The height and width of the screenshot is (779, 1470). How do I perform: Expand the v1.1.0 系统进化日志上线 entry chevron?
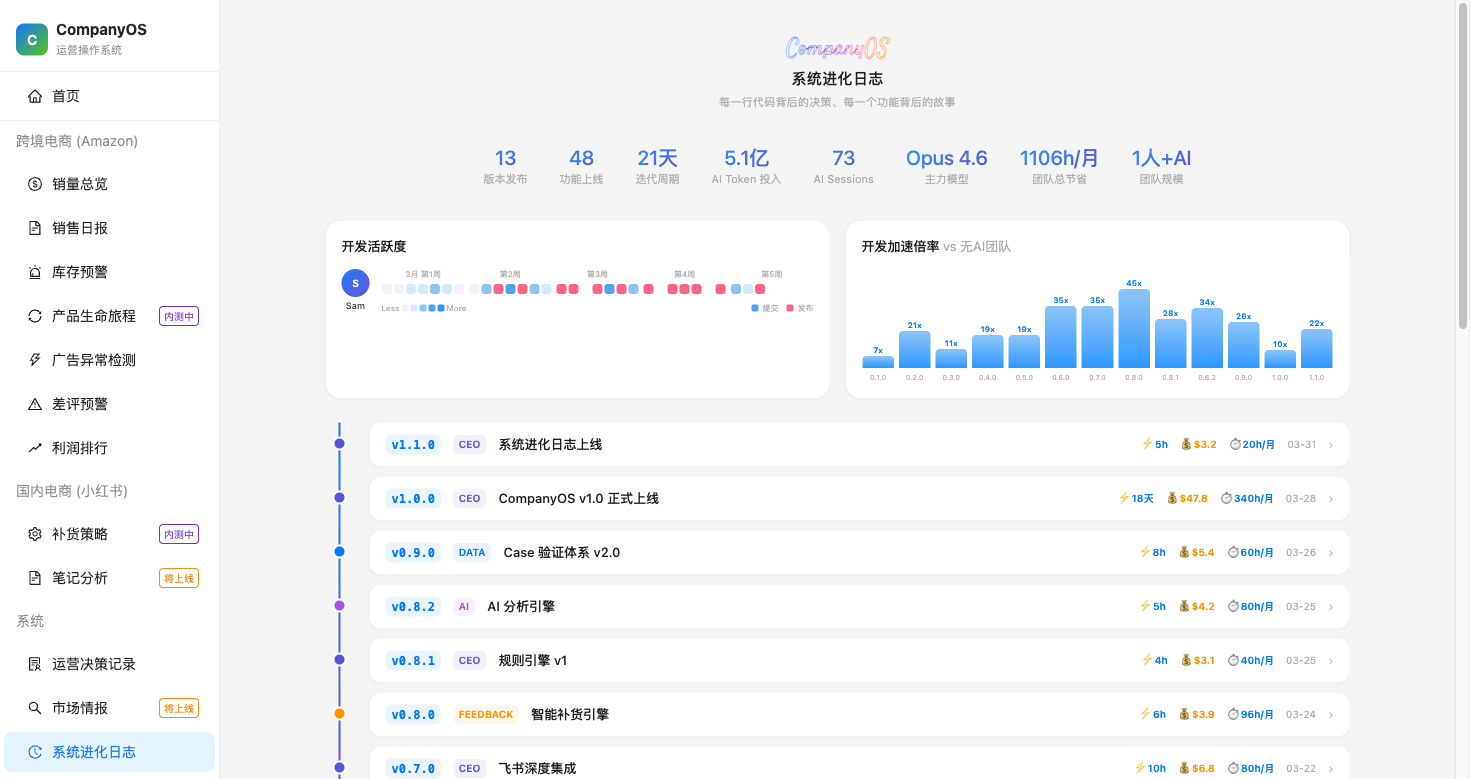click(x=1331, y=445)
